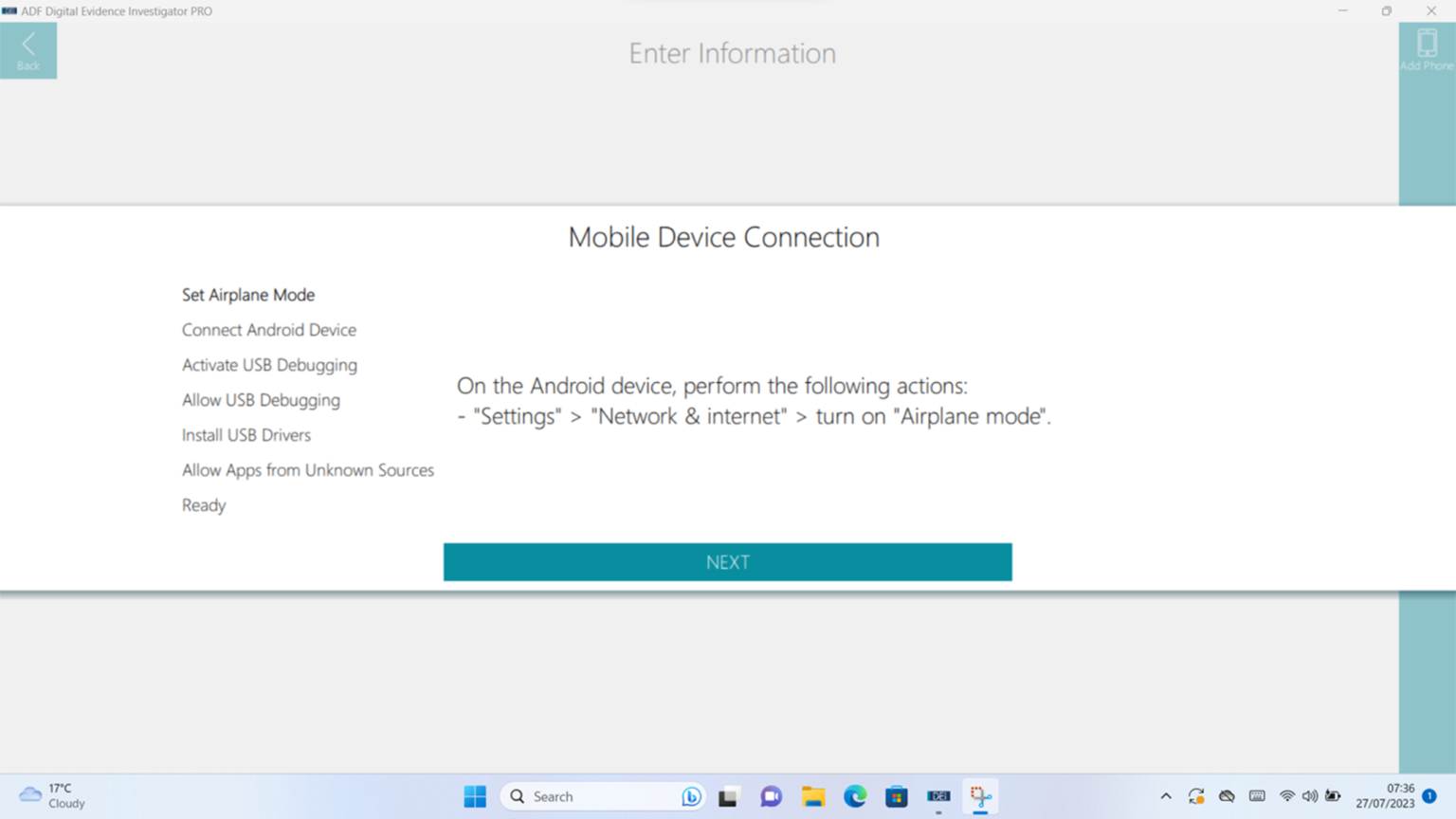
Task: Click the volume icon in the system tray
Action: click(1309, 796)
